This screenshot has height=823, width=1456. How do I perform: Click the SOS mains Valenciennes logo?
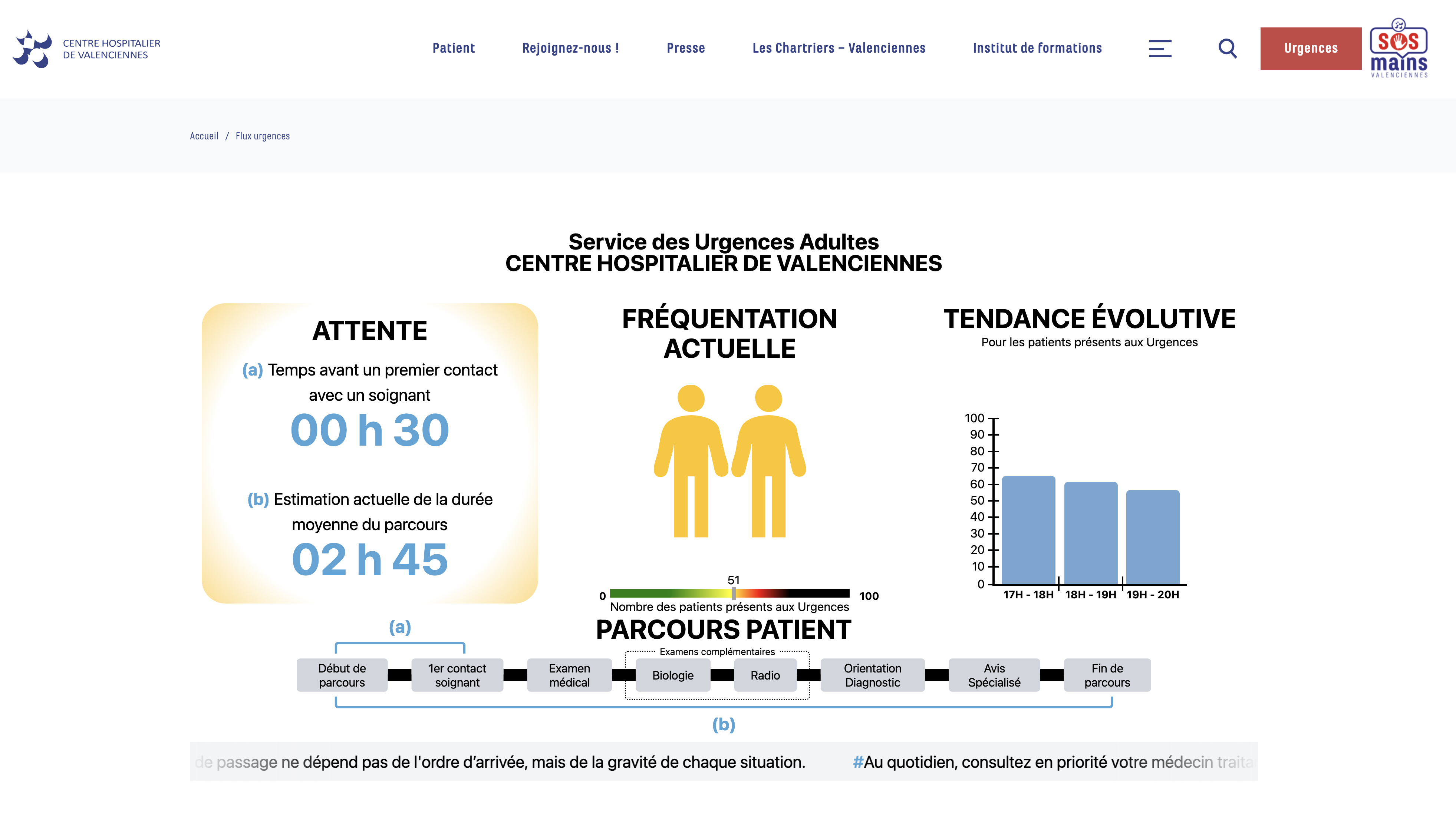(x=1398, y=48)
